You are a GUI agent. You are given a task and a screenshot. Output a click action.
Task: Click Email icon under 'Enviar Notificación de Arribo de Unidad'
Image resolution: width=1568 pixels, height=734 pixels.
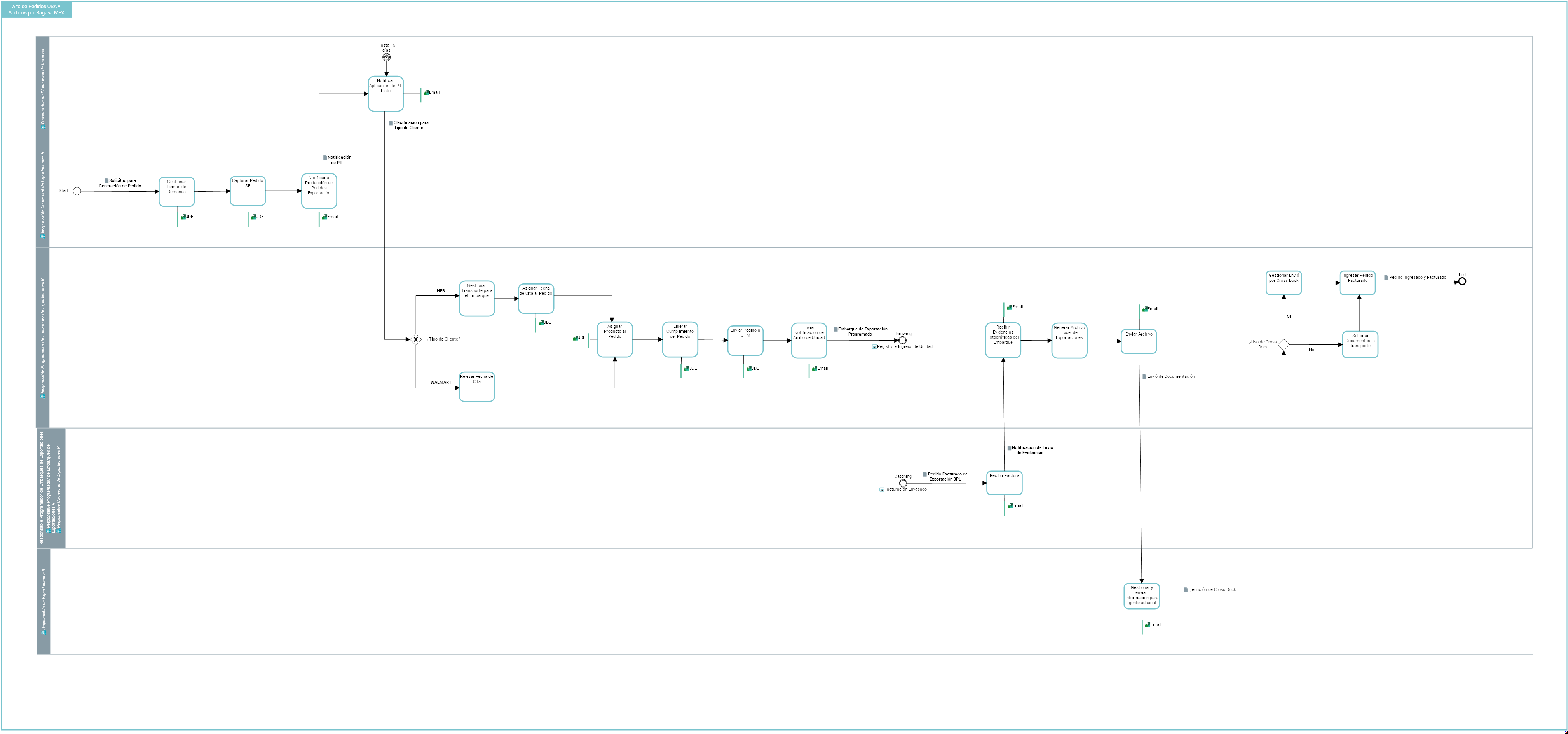click(815, 369)
